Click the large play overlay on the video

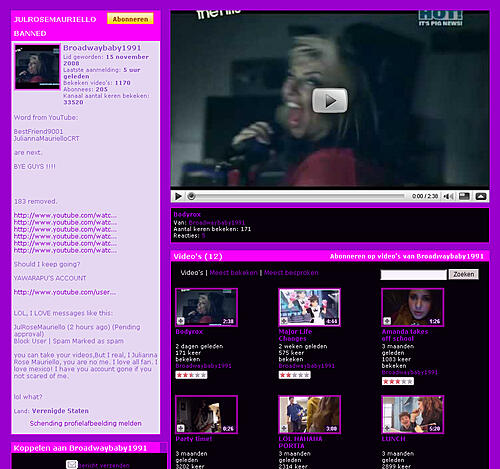[x=330, y=100]
